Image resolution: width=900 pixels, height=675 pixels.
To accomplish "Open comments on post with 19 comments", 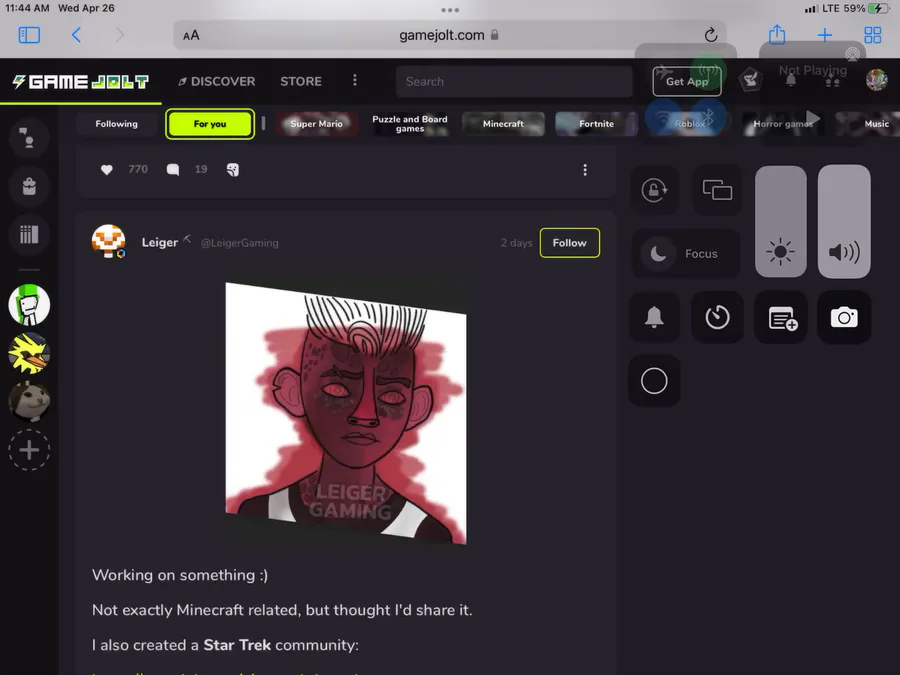I will [x=173, y=169].
